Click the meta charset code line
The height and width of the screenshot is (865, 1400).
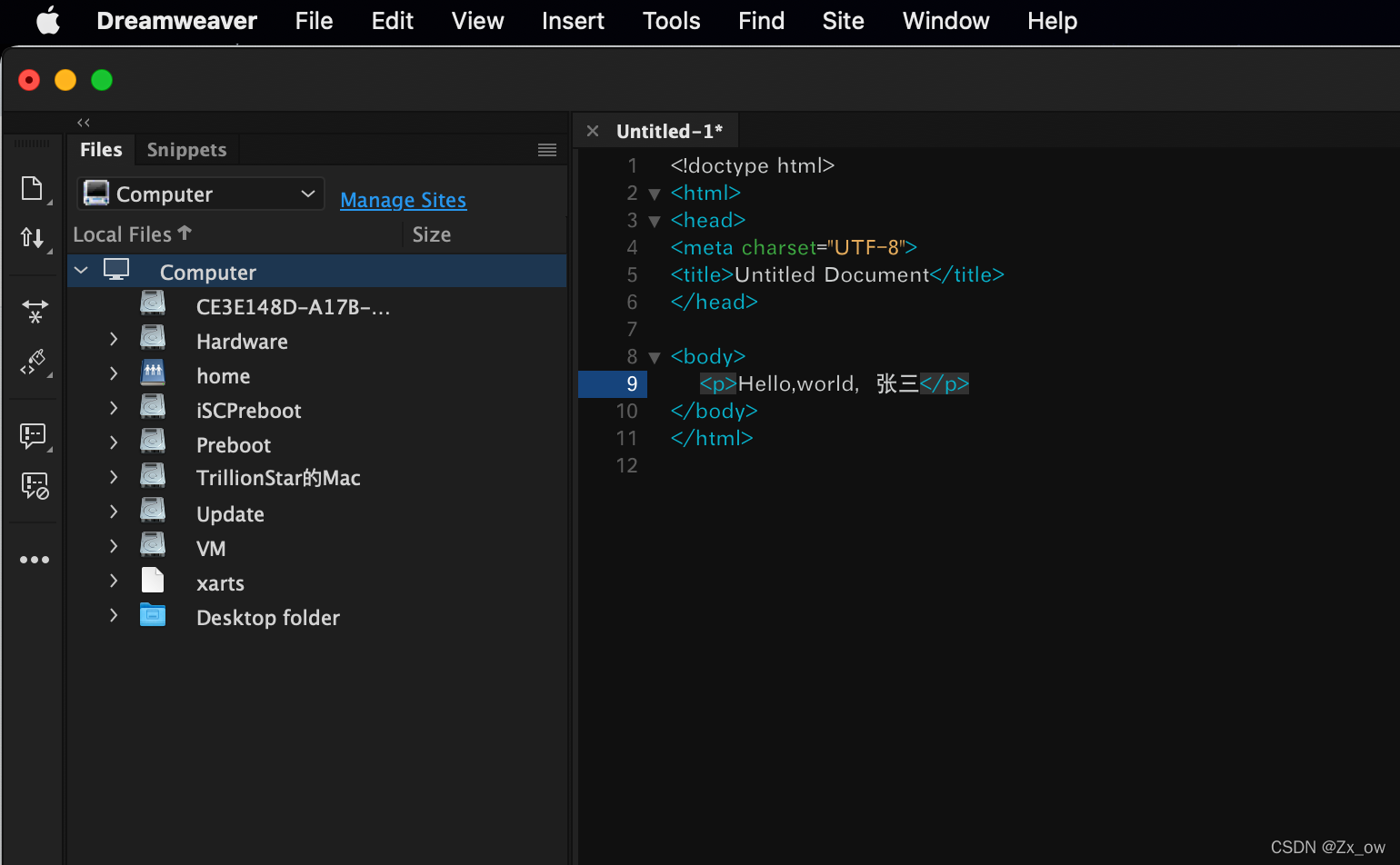coord(794,247)
